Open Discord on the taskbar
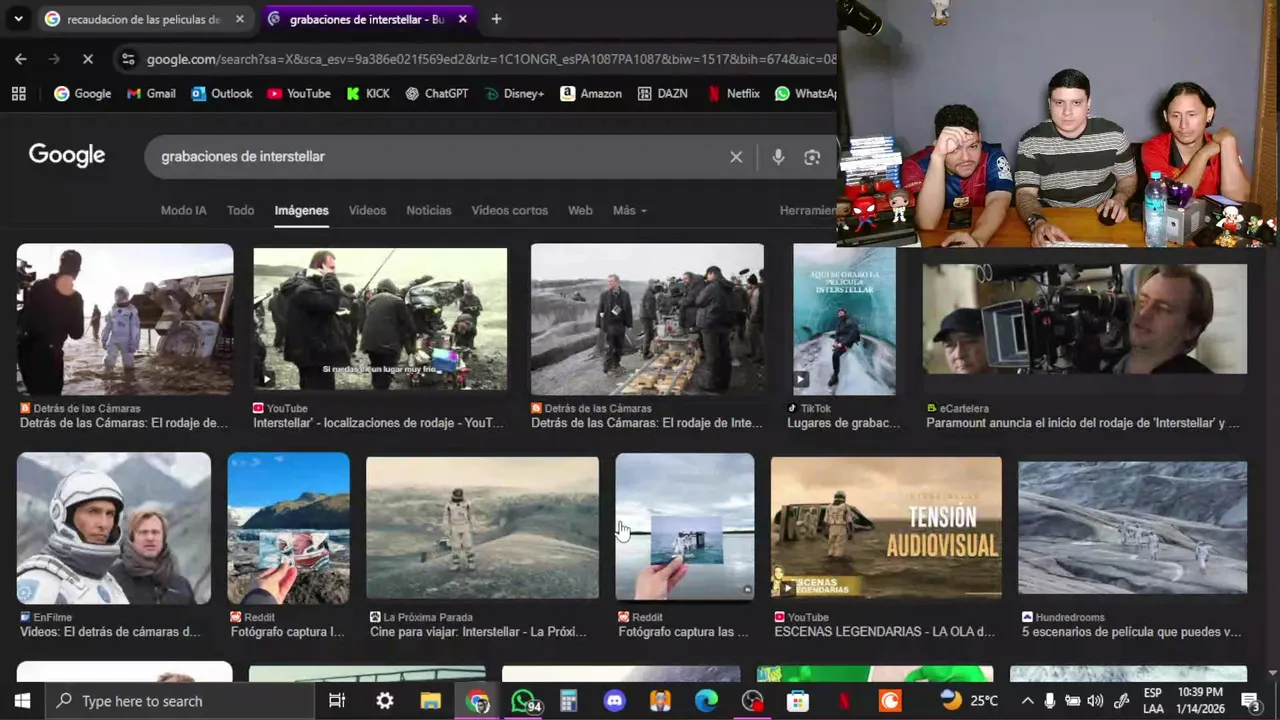This screenshot has width=1280, height=720. 614,701
